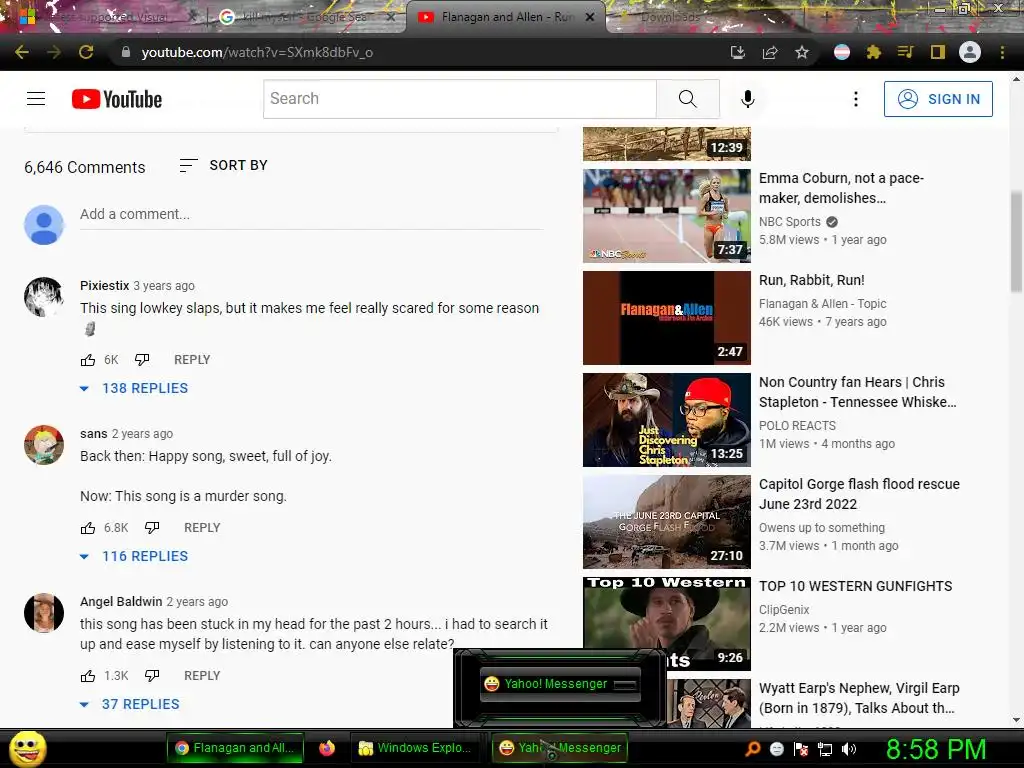Open Angel Baldwin's channel link

pyautogui.click(x=121, y=601)
